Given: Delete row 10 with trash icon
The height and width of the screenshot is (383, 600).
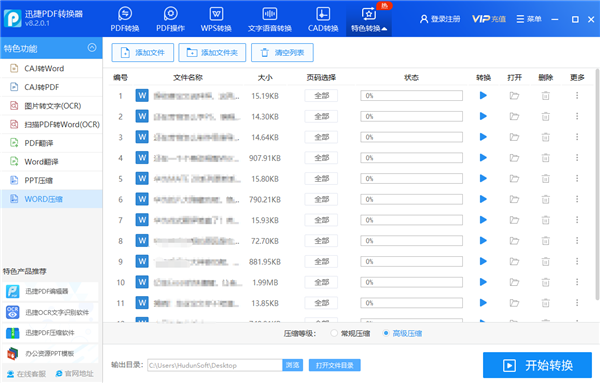Looking at the screenshot, I should tap(546, 282).
